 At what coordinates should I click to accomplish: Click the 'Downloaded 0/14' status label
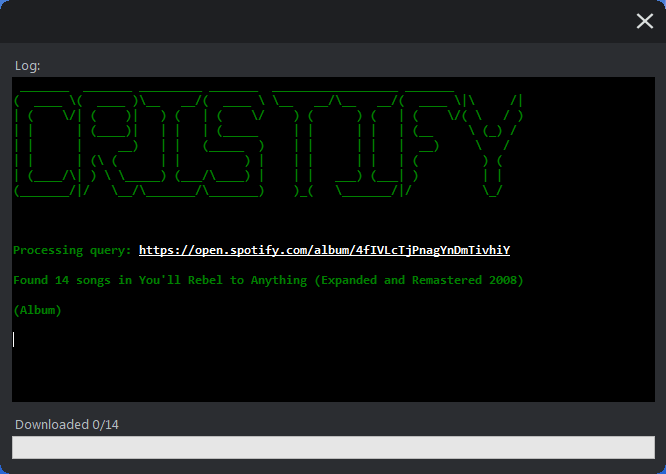pyautogui.click(x=67, y=424)
